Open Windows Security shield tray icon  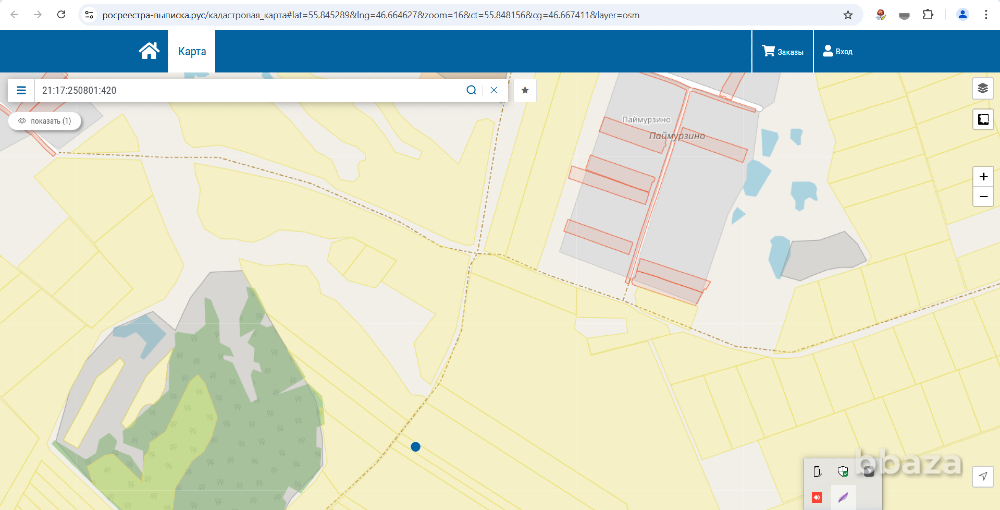click(843, 472)
